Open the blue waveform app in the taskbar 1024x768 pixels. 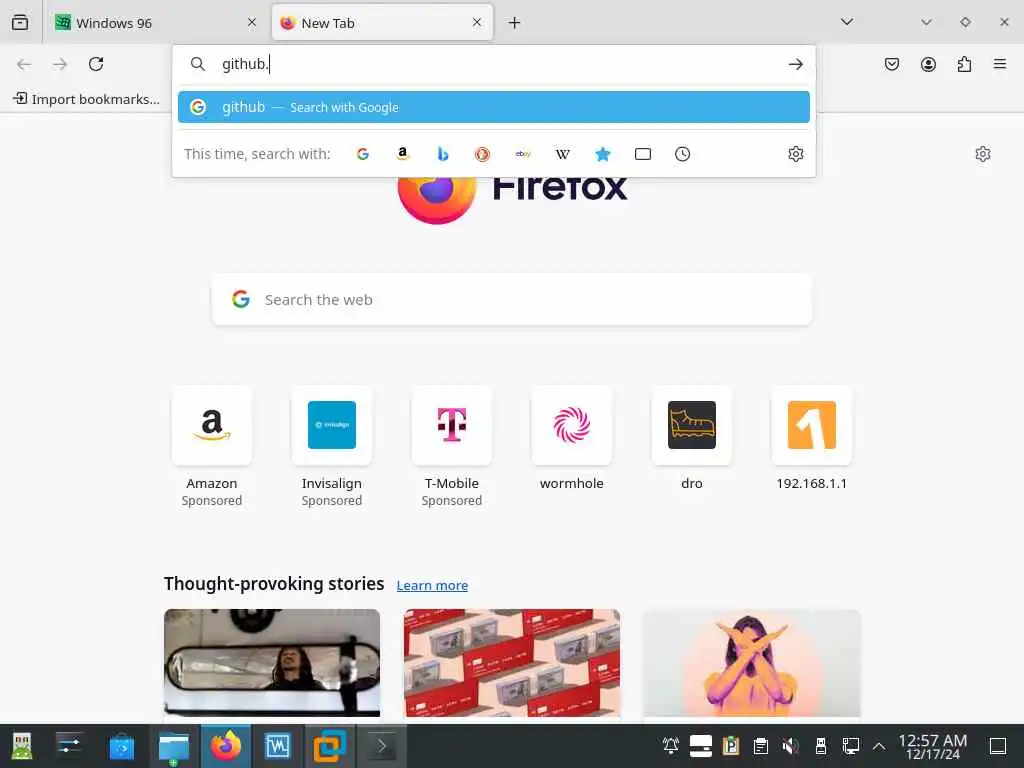[x=278, y=746]
